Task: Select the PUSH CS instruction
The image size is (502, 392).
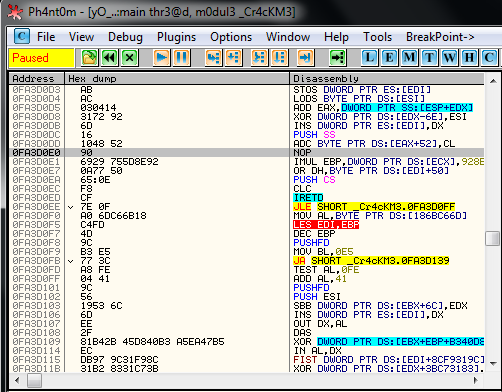Action: [314, 180]
